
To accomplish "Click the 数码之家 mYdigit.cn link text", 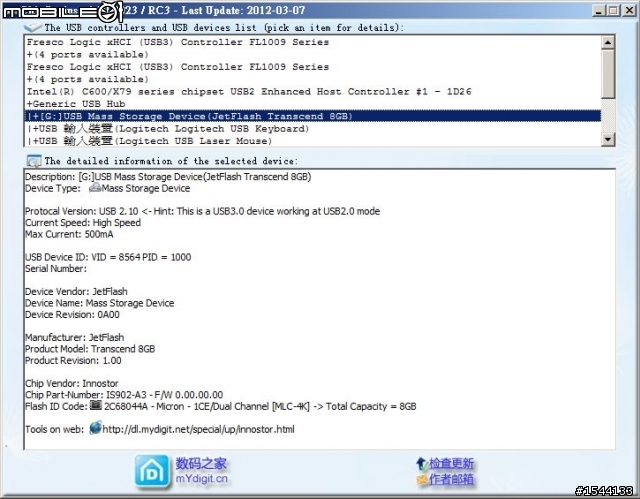I will pyautogui.click(x=202, y=470).
